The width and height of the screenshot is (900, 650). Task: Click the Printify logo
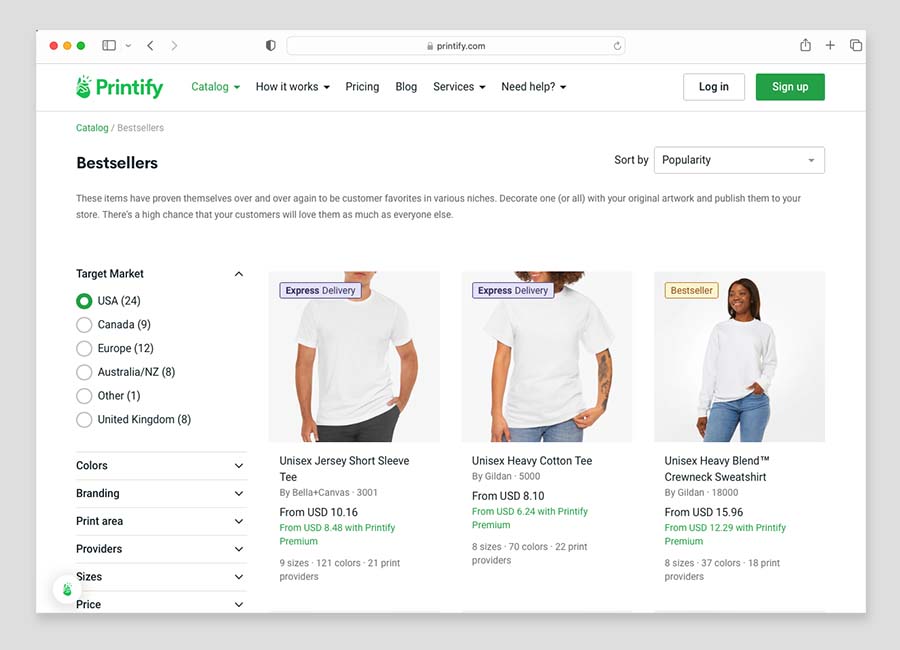coord(118,87)
